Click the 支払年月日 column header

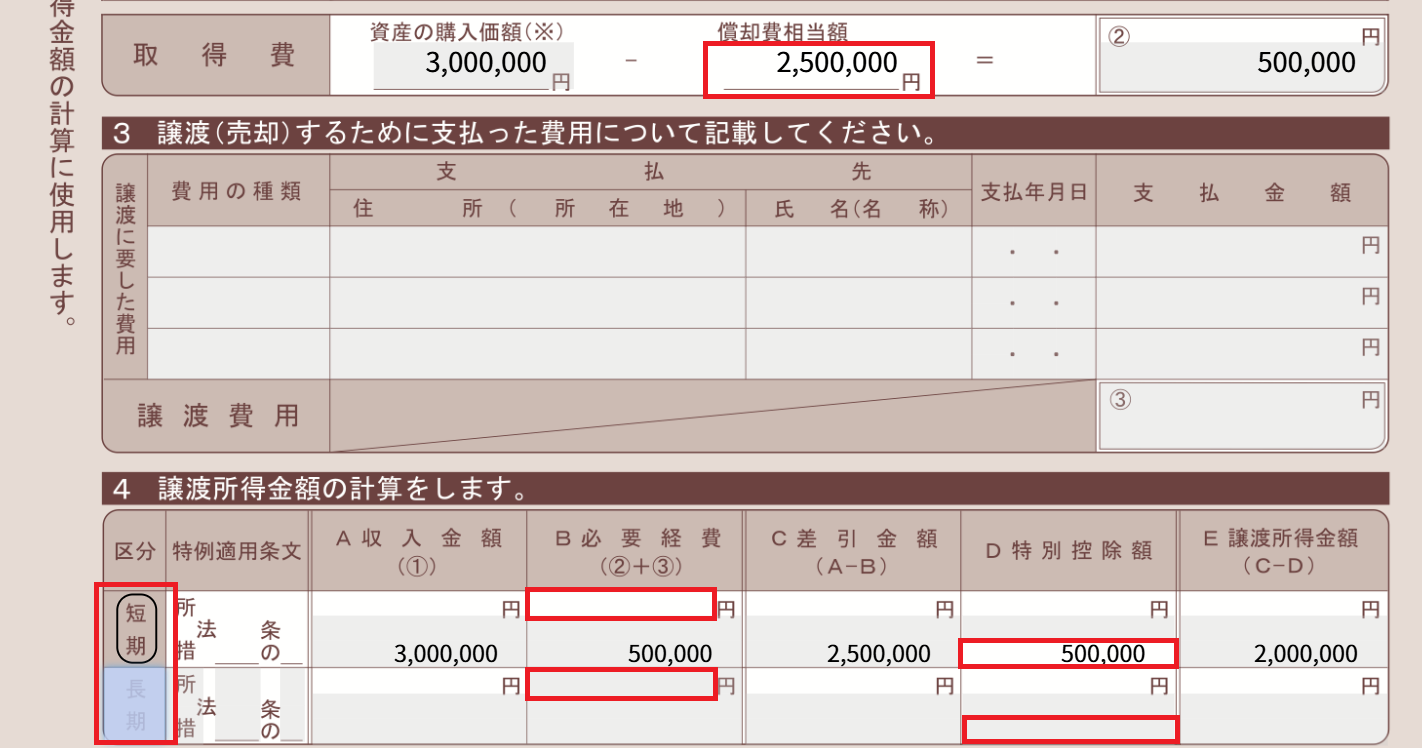(x=1034, y=191)
